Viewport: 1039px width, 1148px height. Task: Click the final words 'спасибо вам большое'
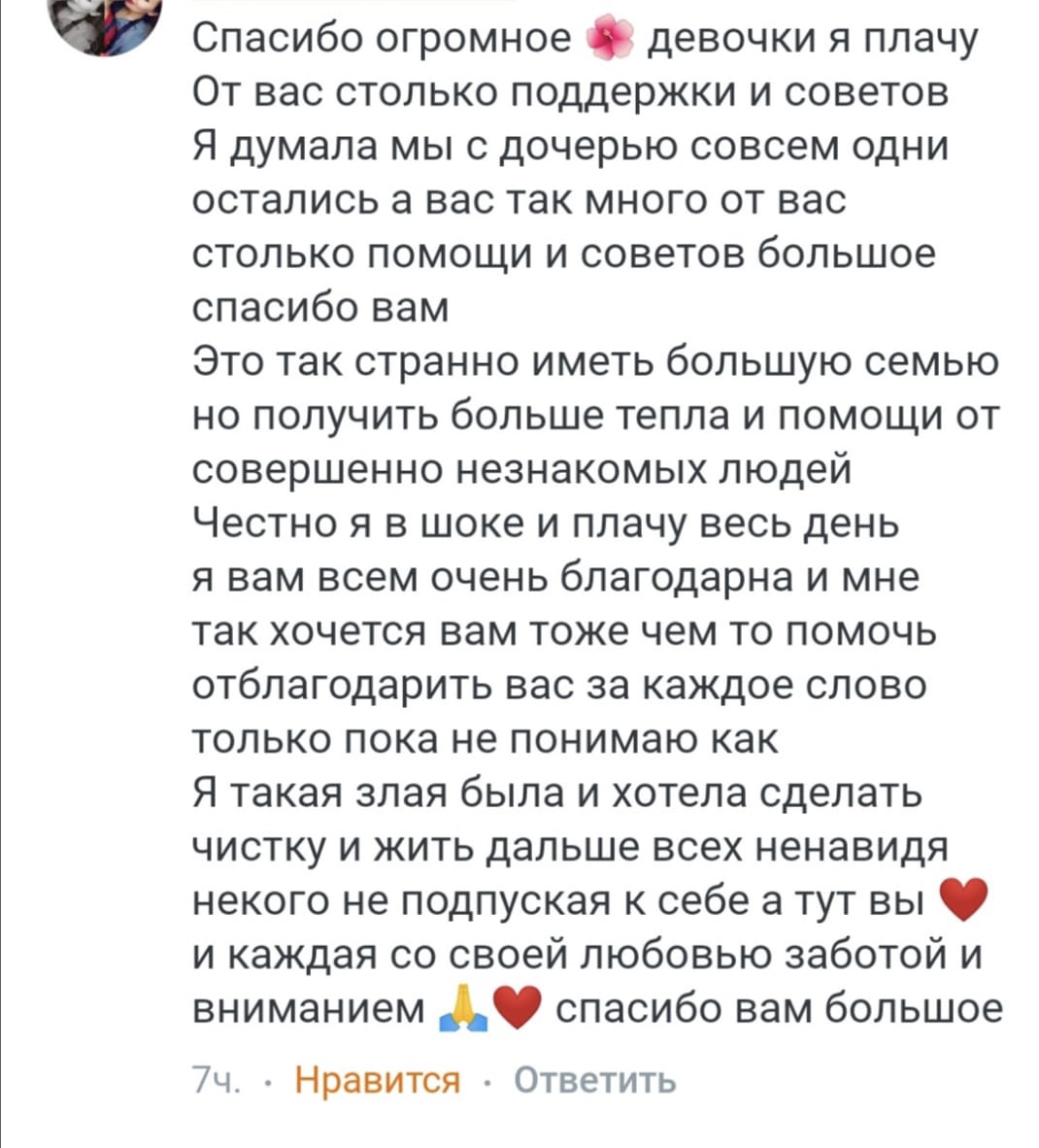(780, 1010)
